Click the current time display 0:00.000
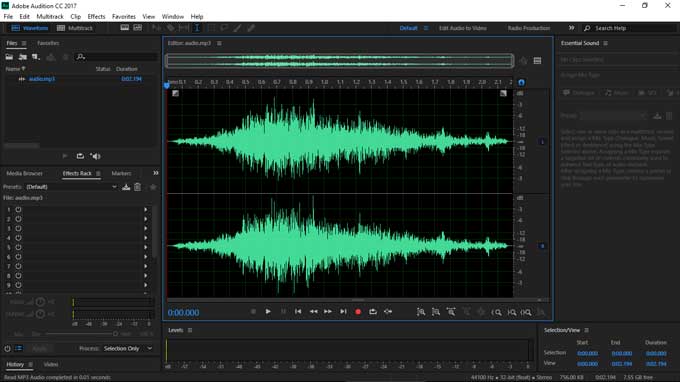The width and height of the screenshot is (680, 382). 183,313
